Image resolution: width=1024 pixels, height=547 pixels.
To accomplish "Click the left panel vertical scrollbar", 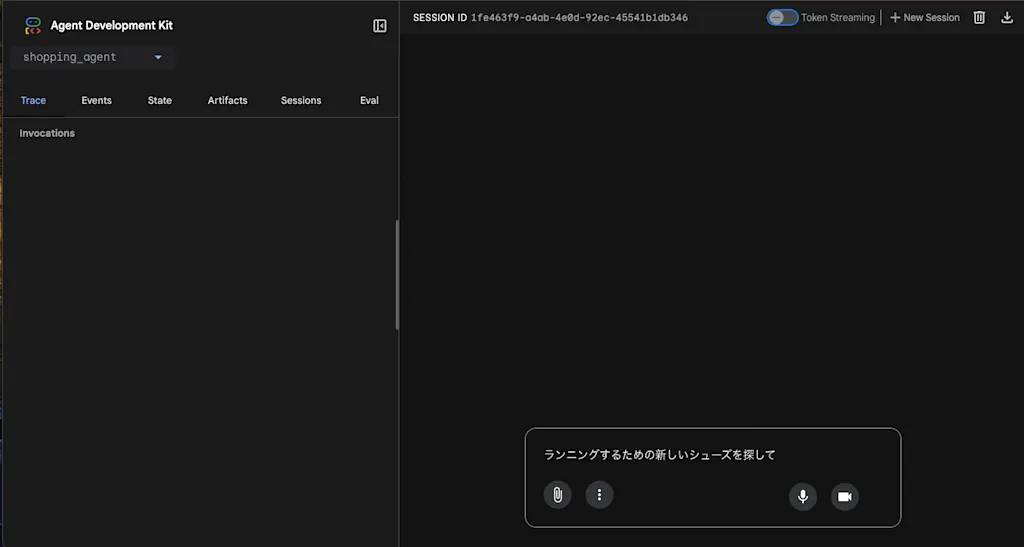I will [397, 275].
